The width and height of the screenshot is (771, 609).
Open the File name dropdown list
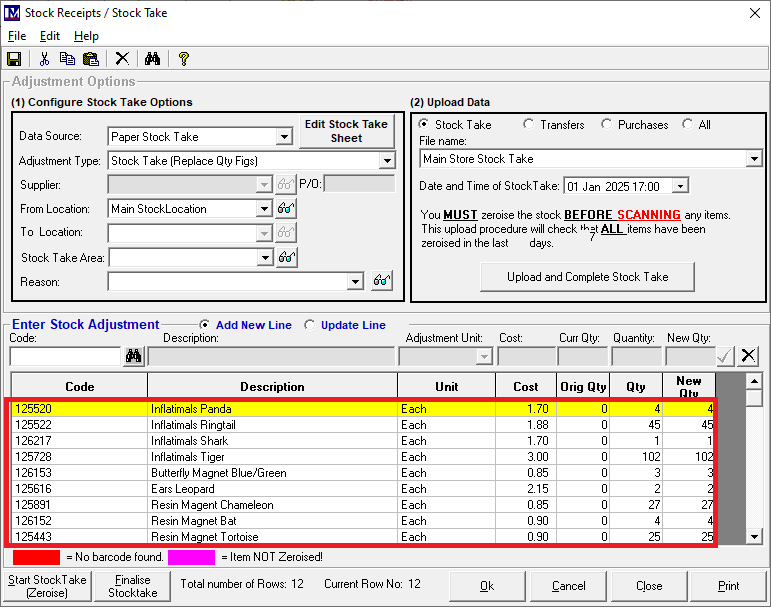754,159
